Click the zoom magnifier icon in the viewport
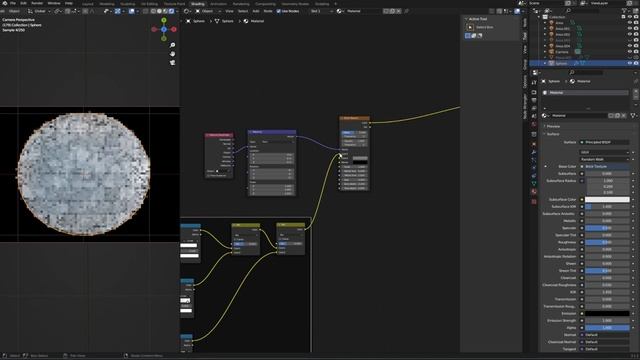Screen dimensions: 640x360 173,45
